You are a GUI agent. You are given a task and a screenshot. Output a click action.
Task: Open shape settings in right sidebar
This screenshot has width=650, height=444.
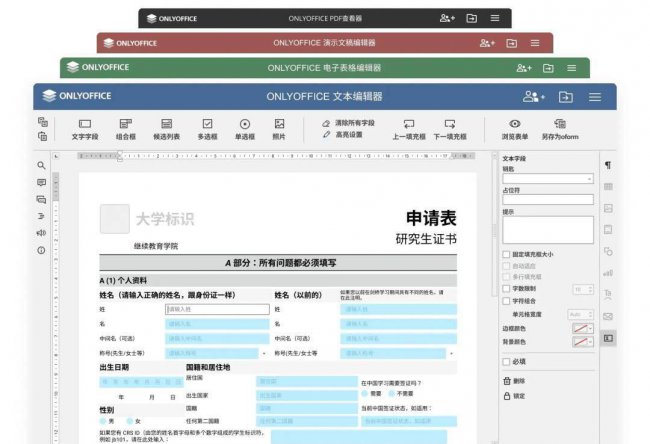tap(608, 251)
